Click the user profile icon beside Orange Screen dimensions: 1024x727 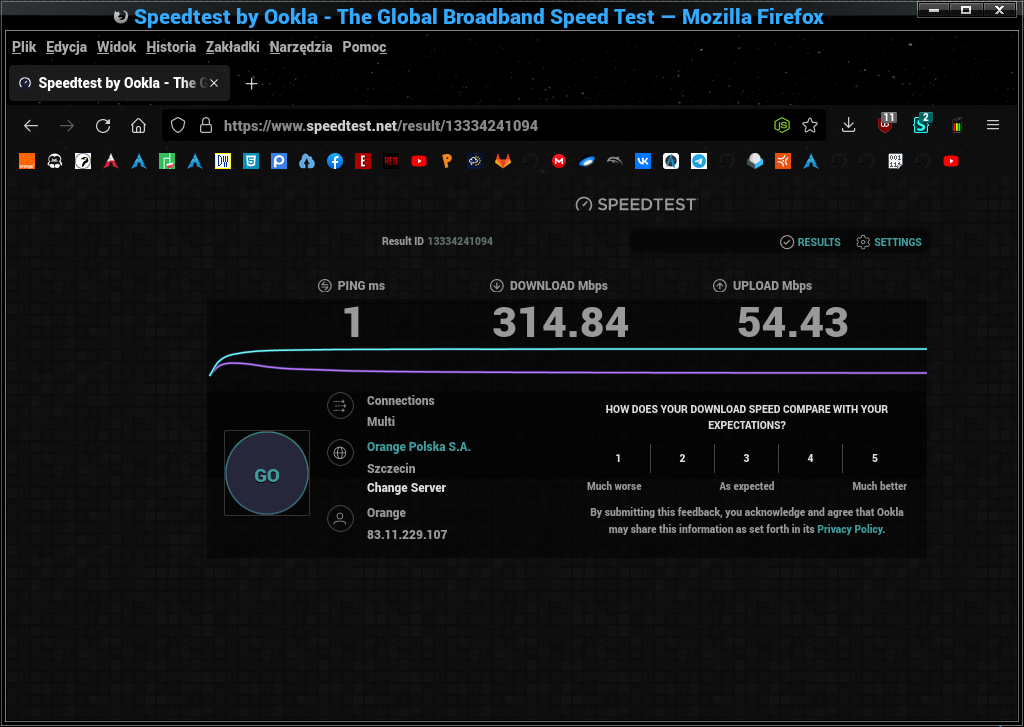pos(340,519)
